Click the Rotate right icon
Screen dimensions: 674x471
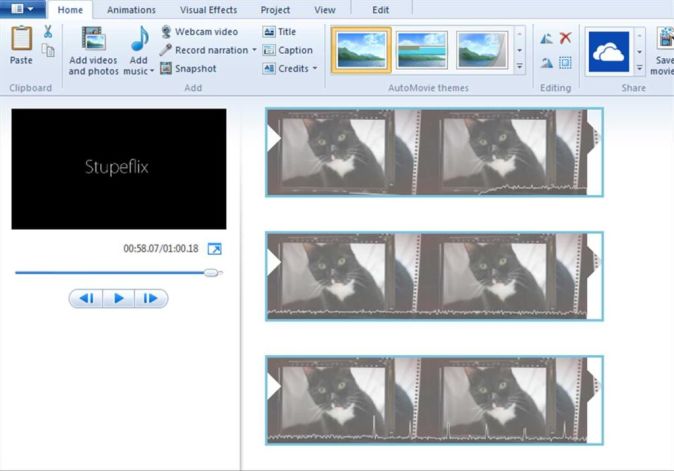[546, 63]
